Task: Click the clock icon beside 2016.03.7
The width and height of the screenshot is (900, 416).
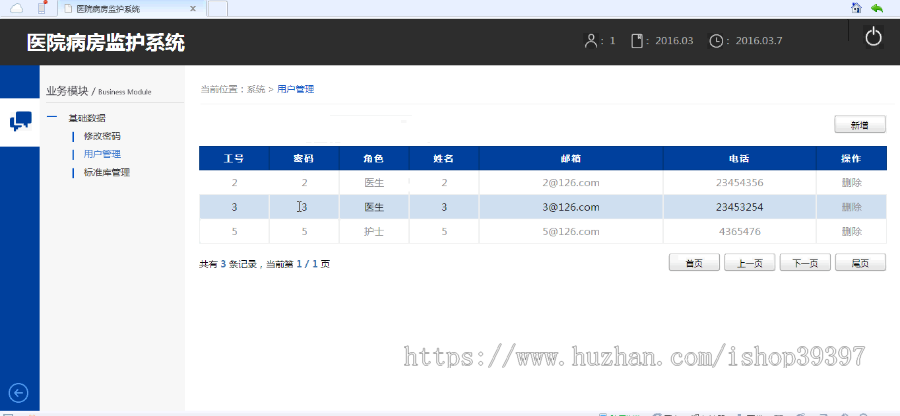Action: [x=716, y=41]
